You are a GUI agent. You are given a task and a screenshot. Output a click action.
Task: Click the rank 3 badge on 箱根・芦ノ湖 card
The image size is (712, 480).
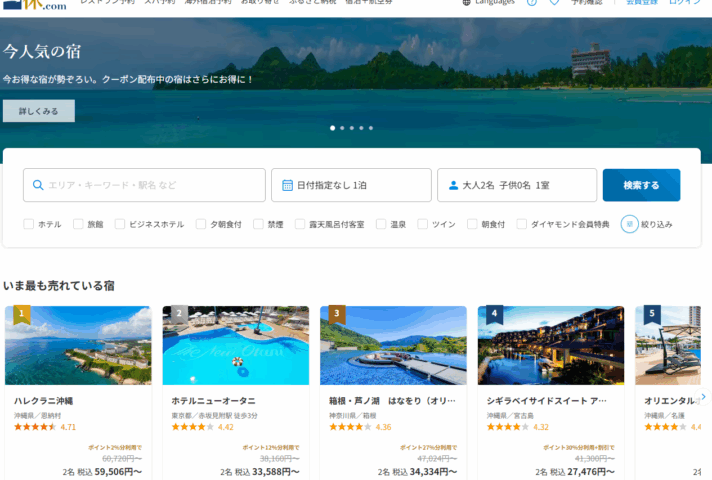(x=336, y=314)
